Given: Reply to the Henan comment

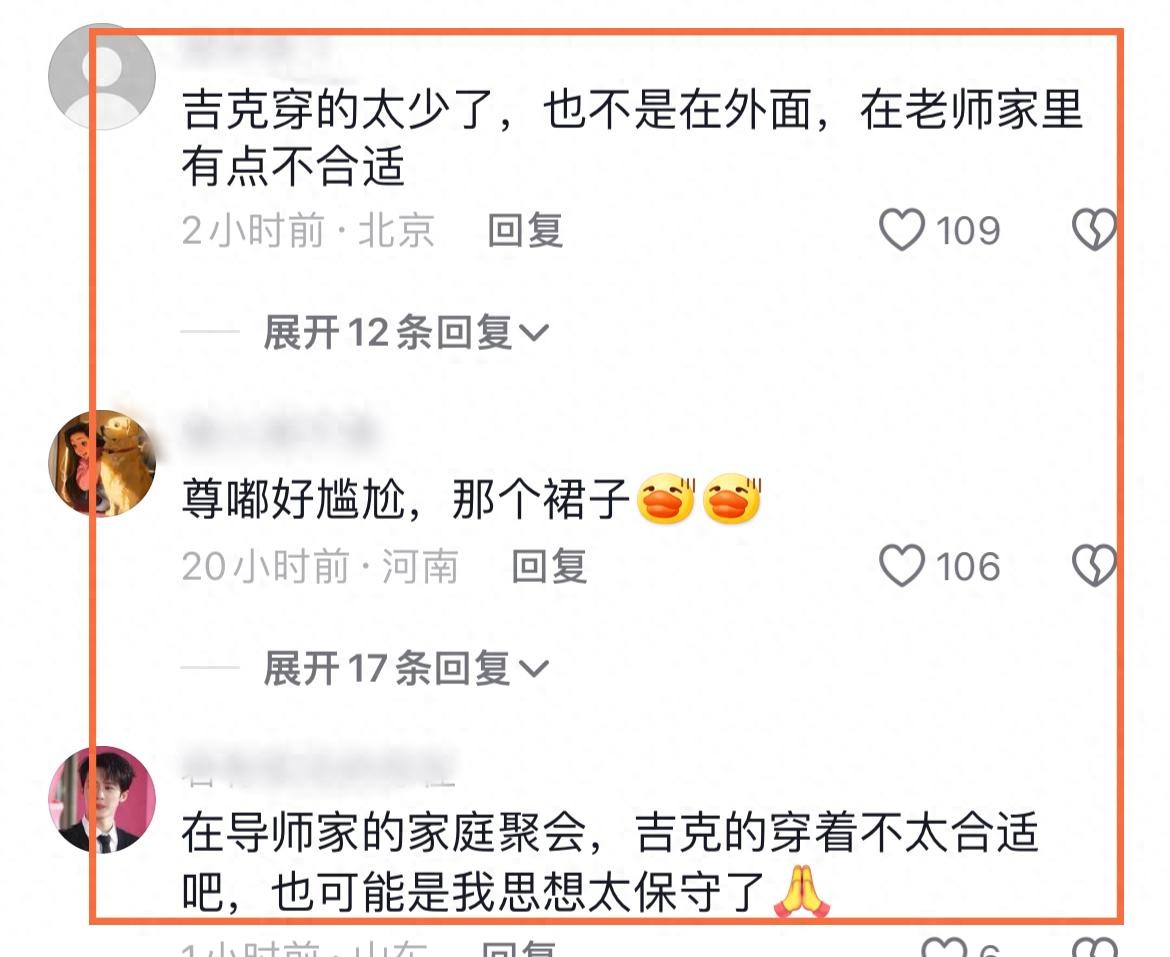Looking at the screenshot, I should [549, 566].
